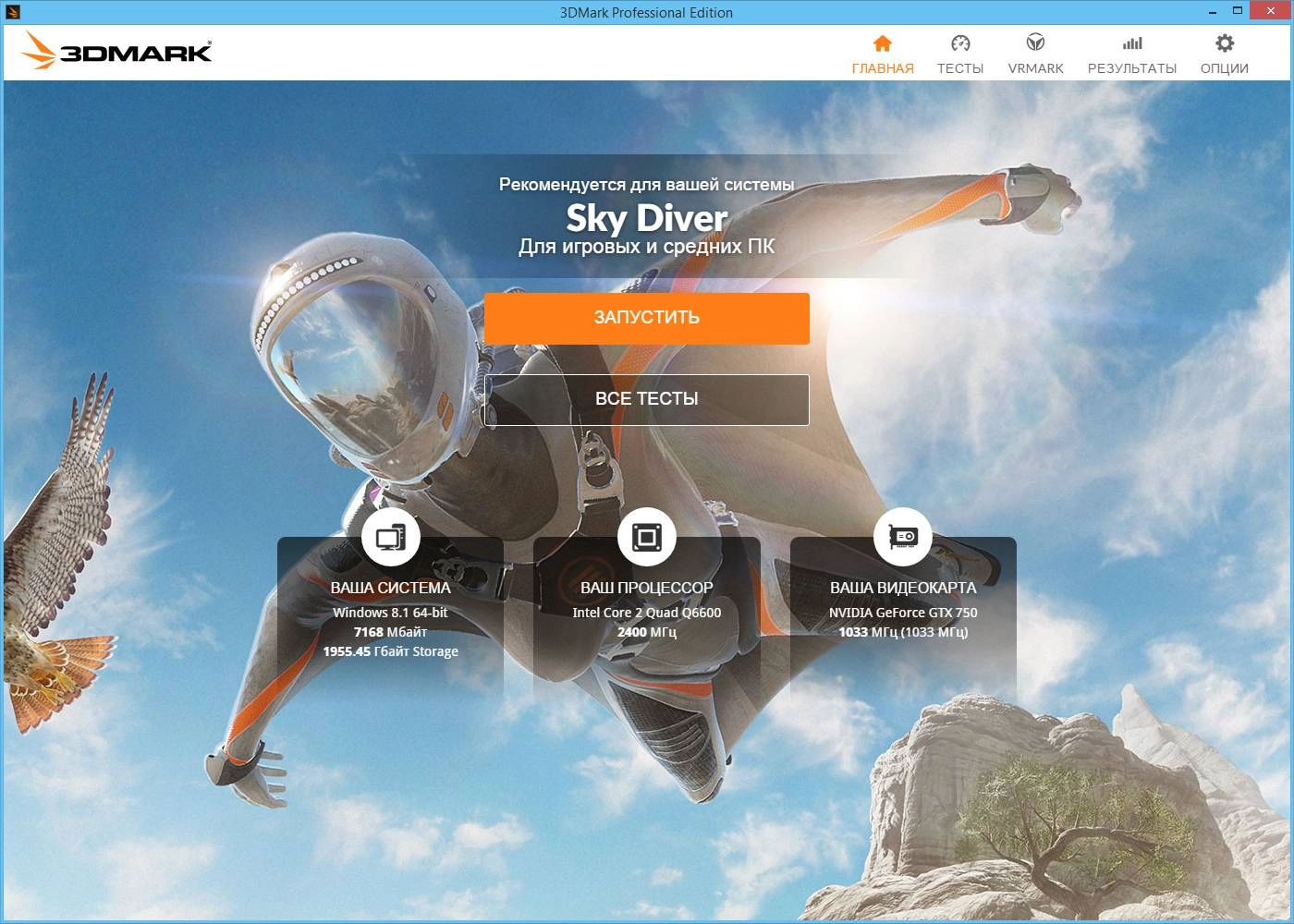Image resolution: width=1294 pixels, height=924 pixels.
Task: Switch to the ГЛАВНАЯ tab label
Action: [883, 68]
